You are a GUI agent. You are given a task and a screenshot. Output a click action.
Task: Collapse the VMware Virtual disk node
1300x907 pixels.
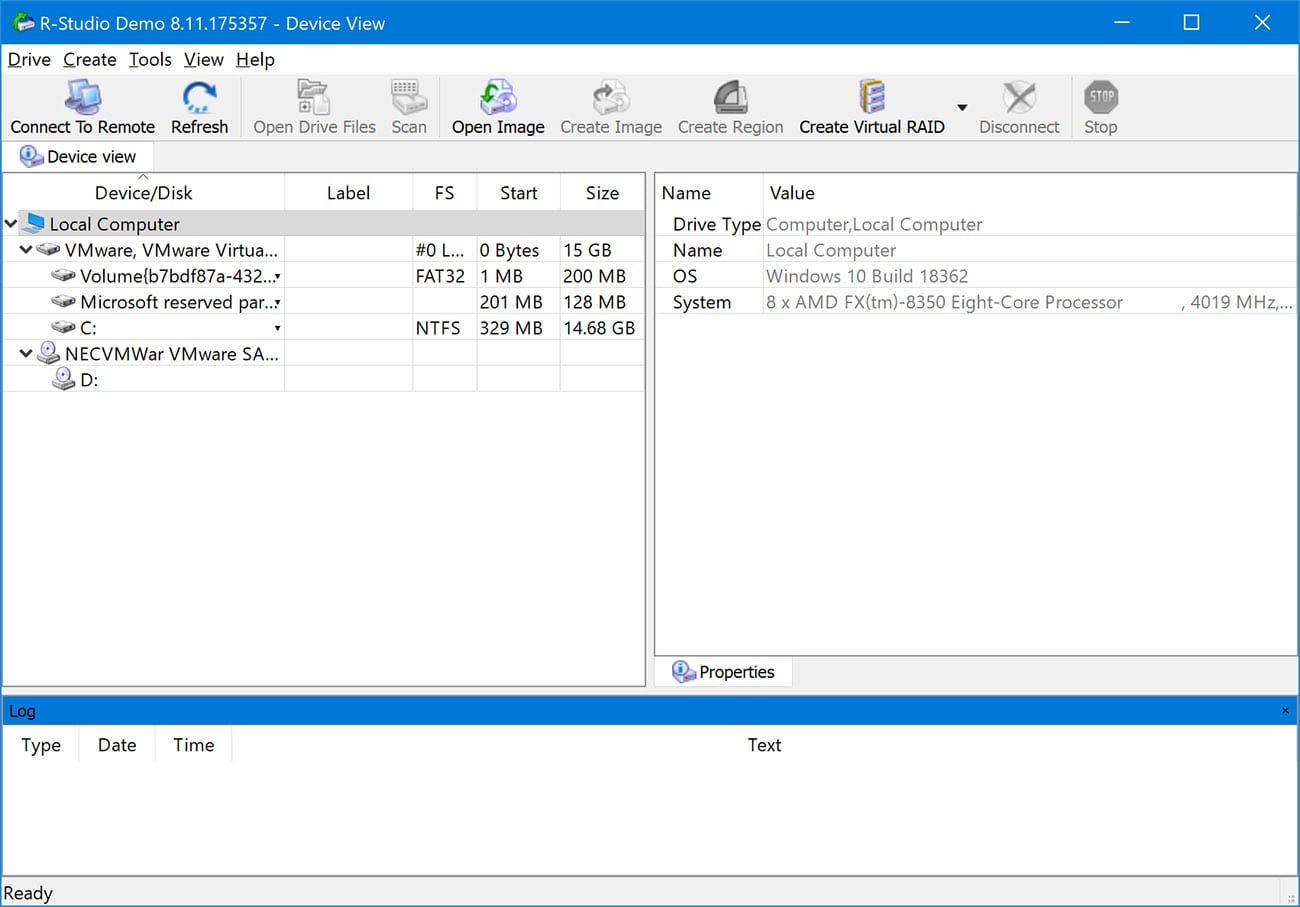(26, 249)
